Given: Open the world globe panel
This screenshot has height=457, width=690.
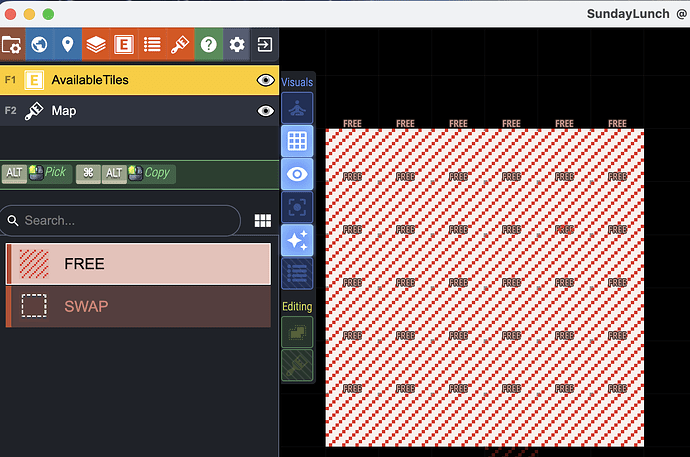Looking at the screenshot, I should tap(39, 45).
